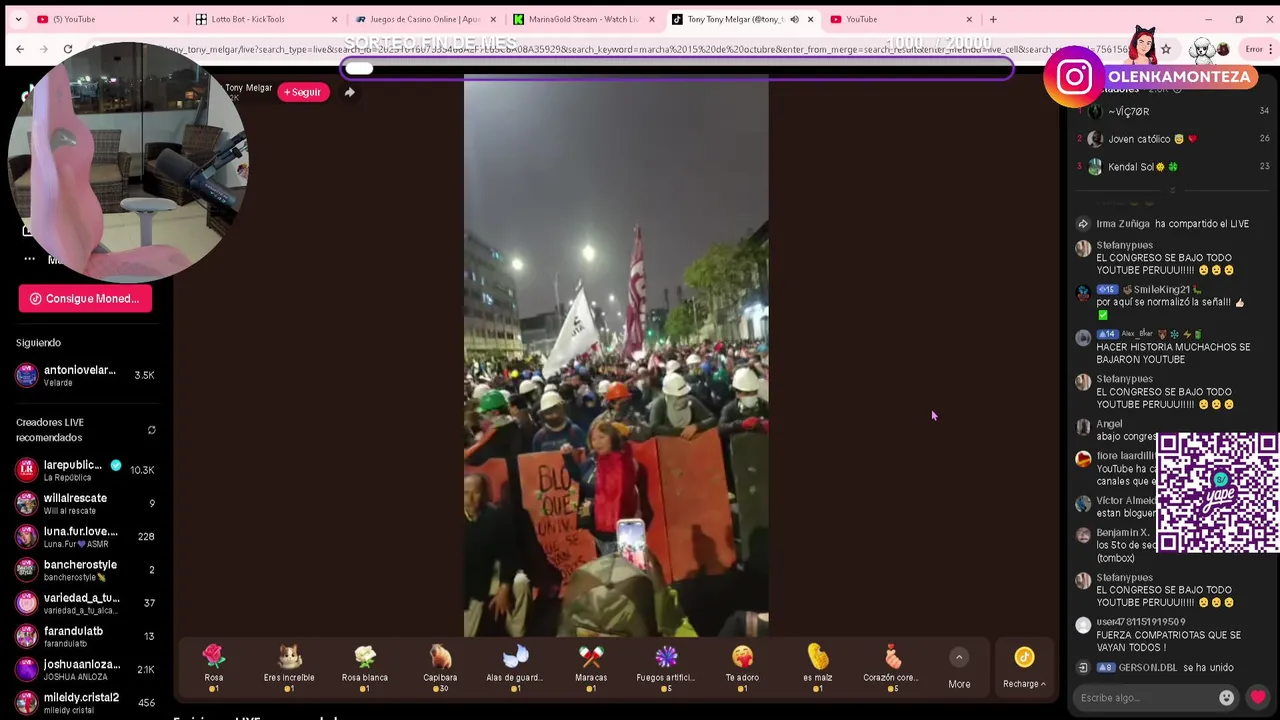This screenshot has width=1280, height=720.
Task: Open willalrescate live channel
Action: 85,503
